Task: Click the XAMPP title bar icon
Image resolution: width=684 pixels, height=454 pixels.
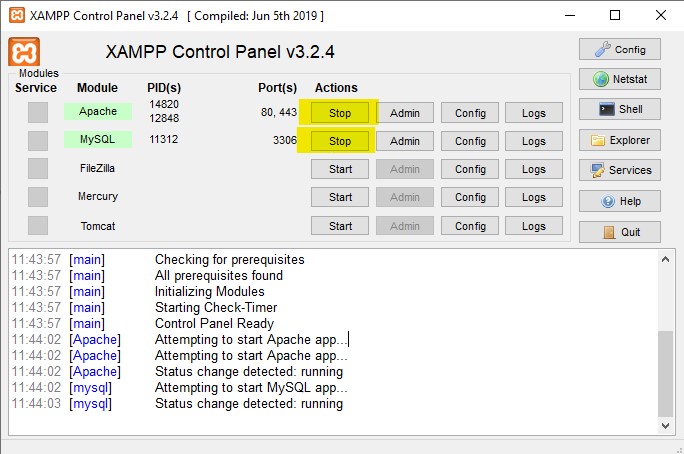Action: [x=17, y=15]
